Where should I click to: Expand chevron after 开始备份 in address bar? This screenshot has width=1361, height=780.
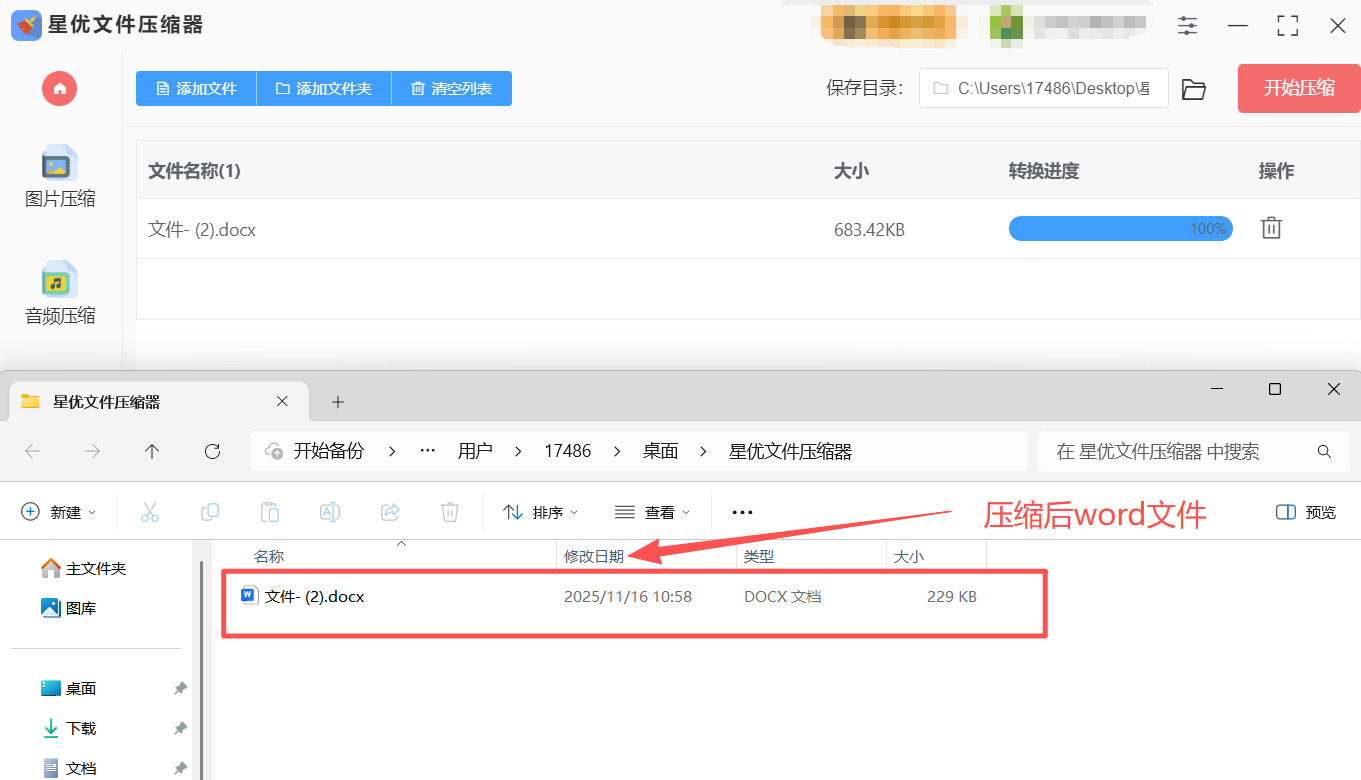[x=391, y=452]
